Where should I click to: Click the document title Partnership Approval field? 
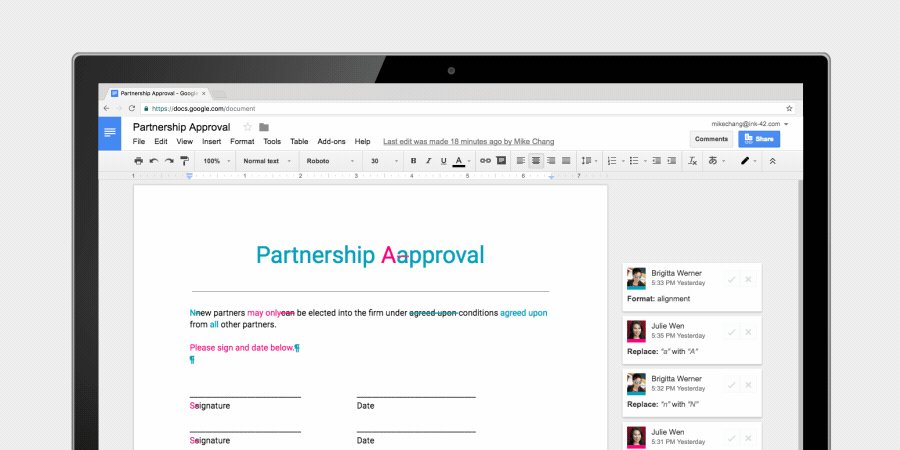(x=181, y=127)
